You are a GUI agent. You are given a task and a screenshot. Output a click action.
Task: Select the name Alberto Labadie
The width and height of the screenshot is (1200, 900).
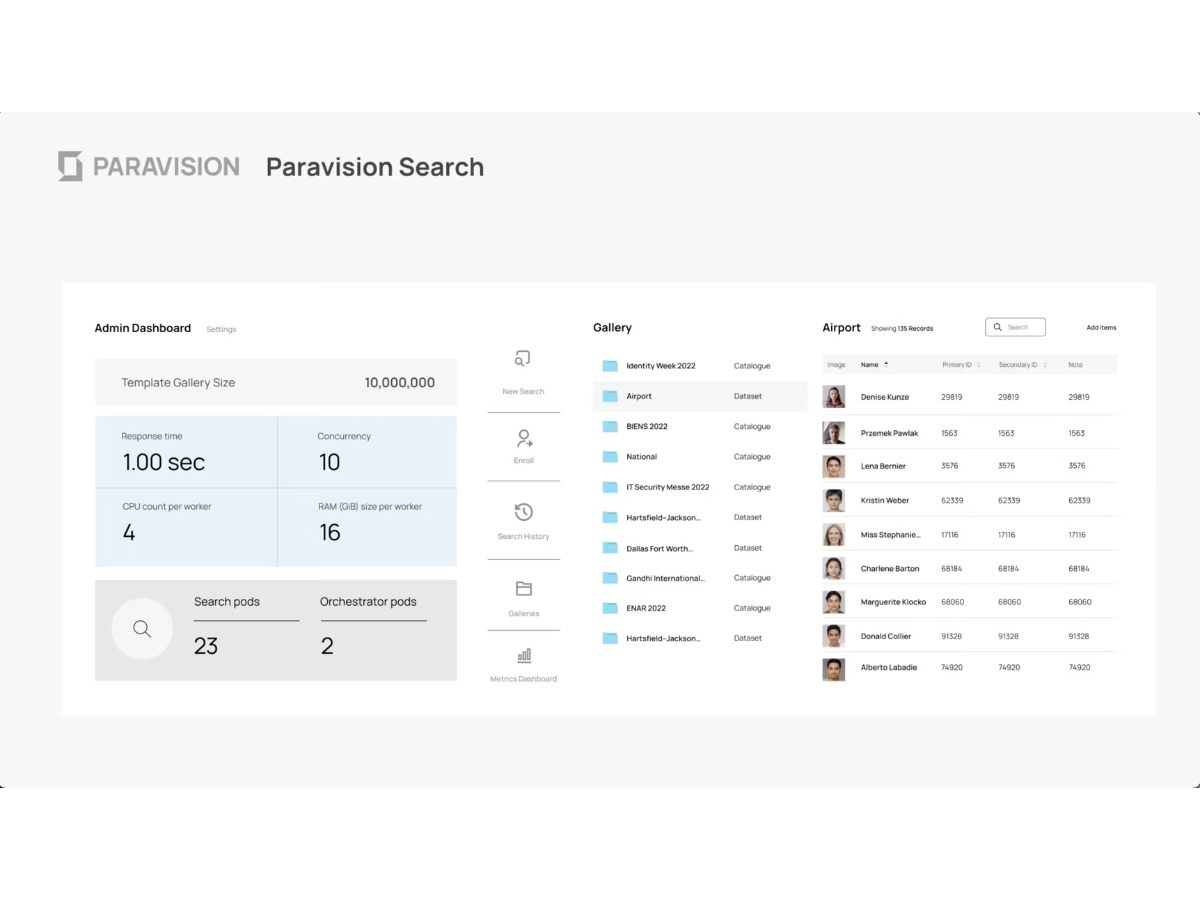tap(889, 667)
